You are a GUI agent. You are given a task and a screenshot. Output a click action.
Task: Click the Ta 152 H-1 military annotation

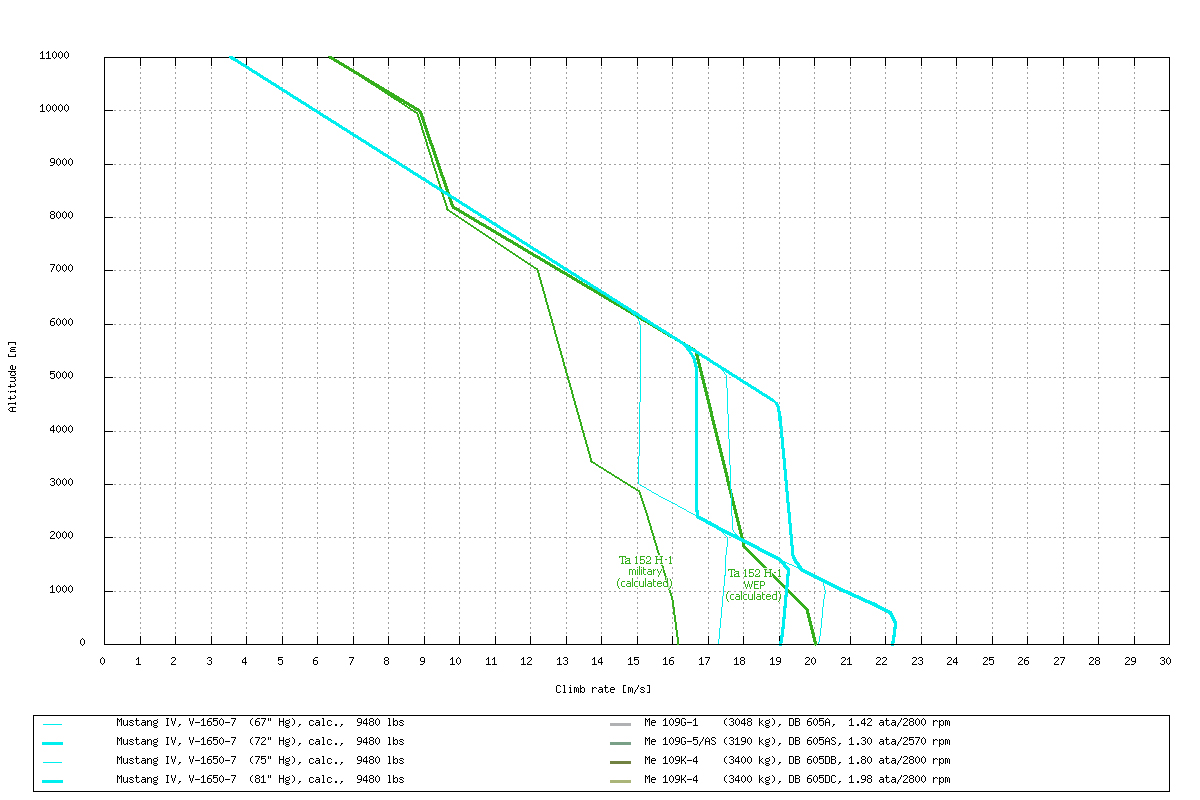coord(645,571)
